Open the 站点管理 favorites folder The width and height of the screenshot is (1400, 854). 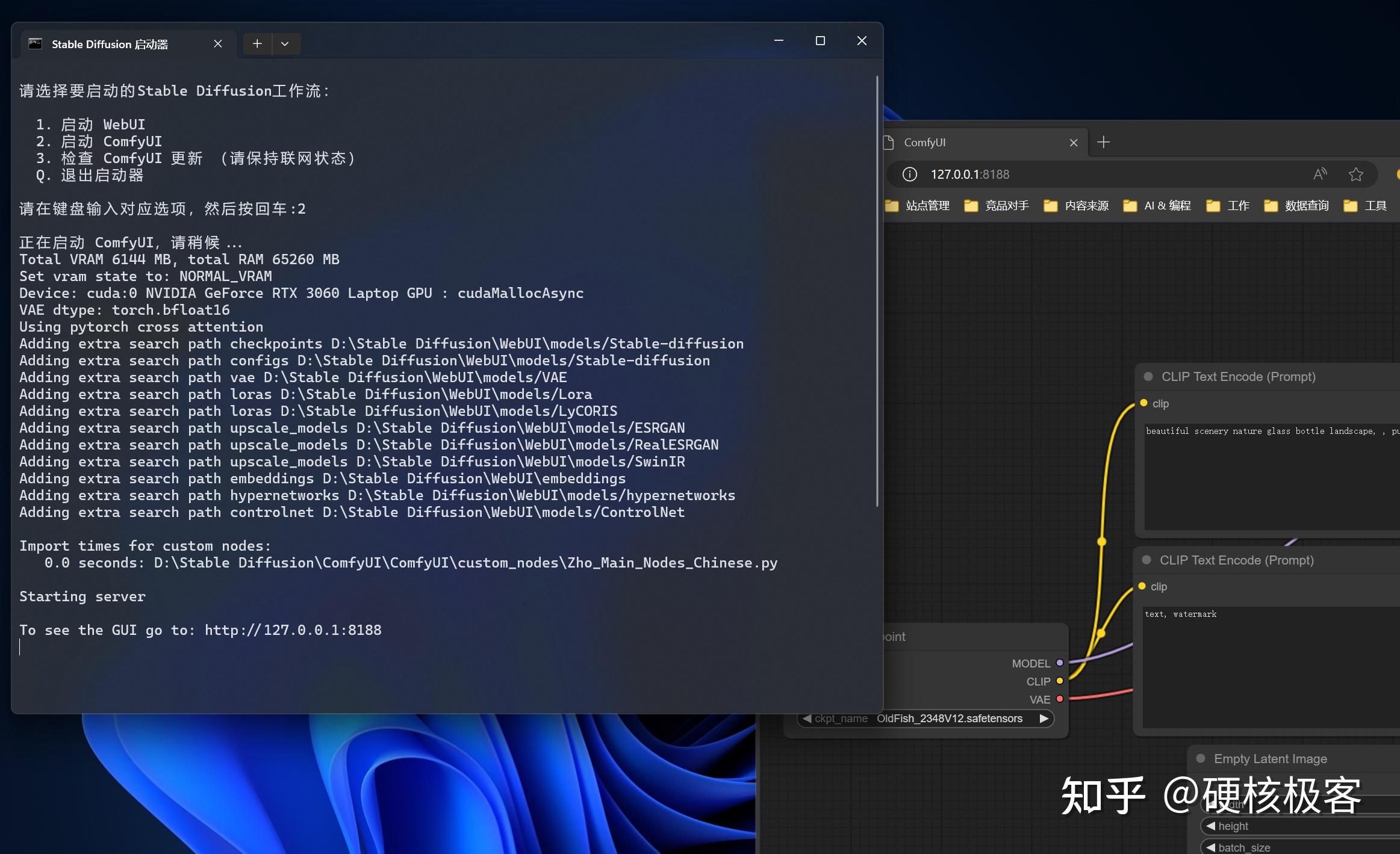coord(928,205)
